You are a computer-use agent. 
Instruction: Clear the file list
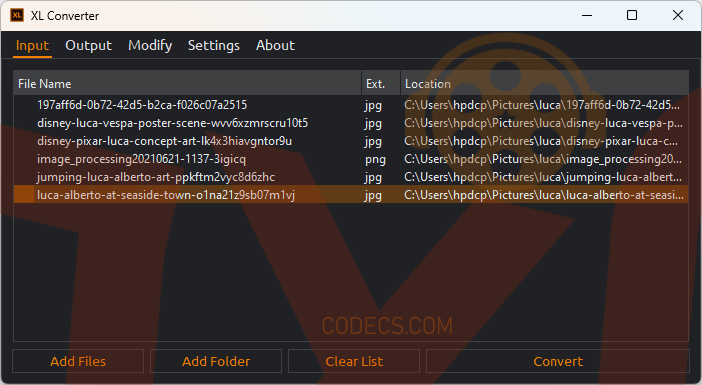point(354,361)
